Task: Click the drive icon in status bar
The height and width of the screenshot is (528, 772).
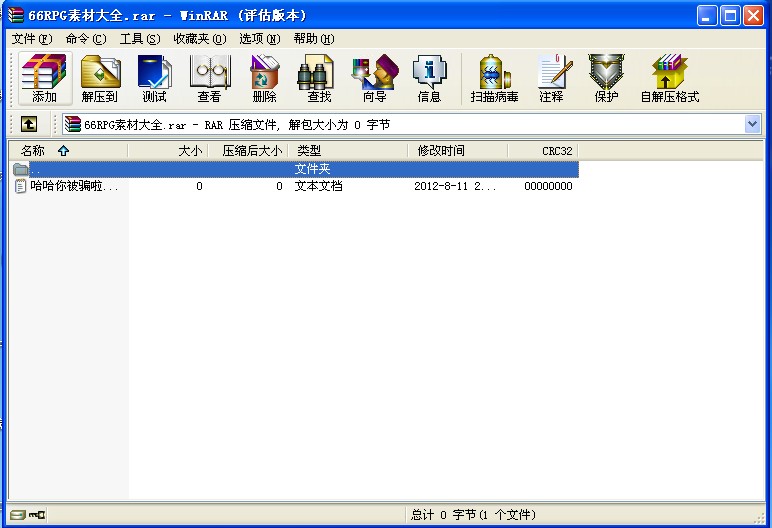Action: coord(18,515)
